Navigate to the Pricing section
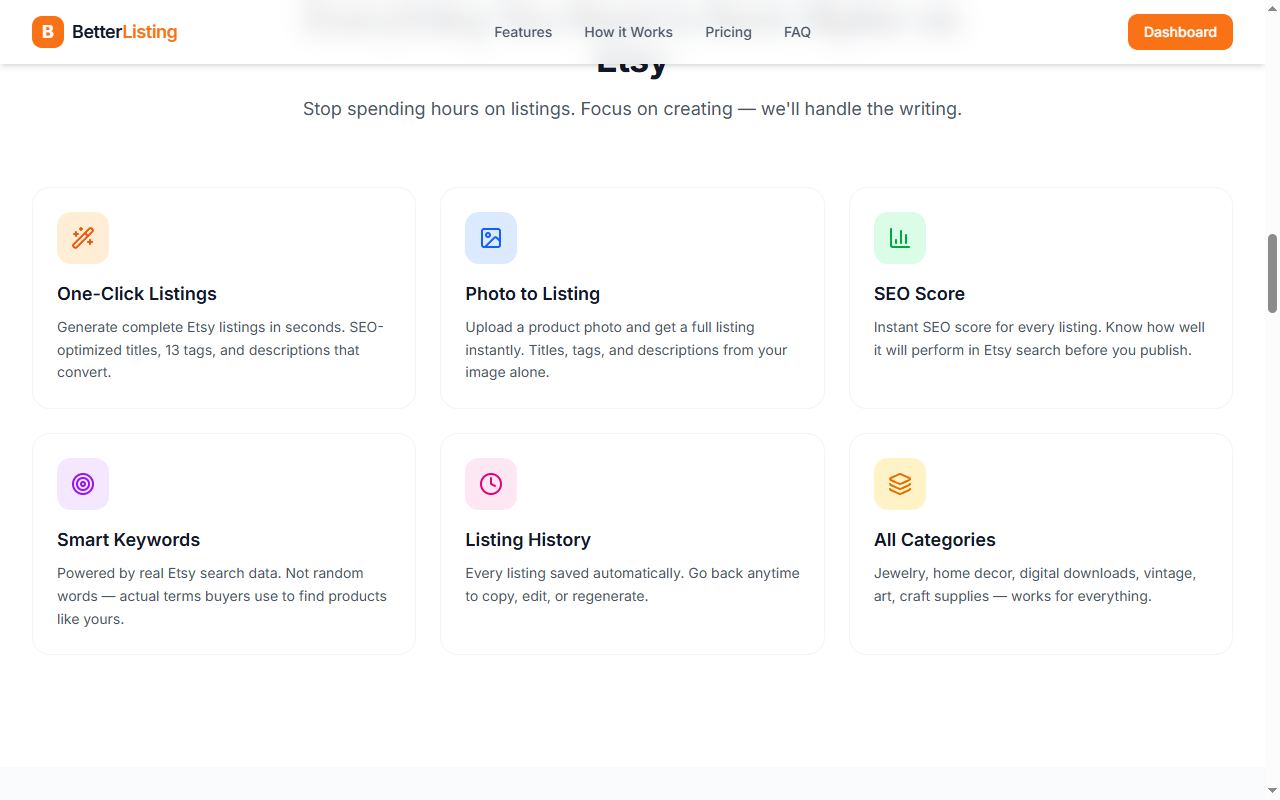Screen dimensions: 1280x800 click(728, 32)
